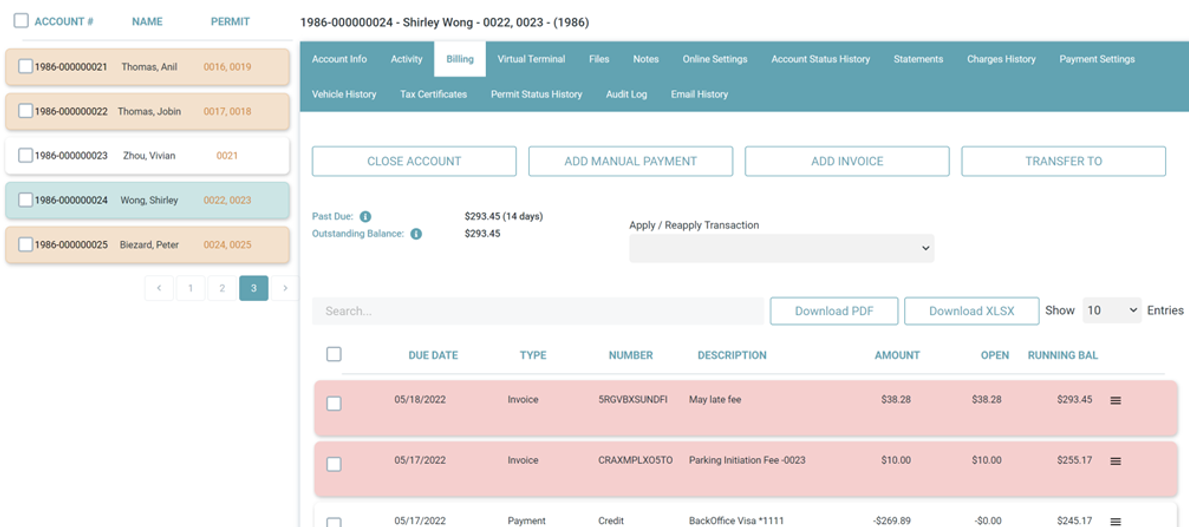The image size is (1189, 527).
Task: Click the Past Due info icon
Action: point(365,217)
